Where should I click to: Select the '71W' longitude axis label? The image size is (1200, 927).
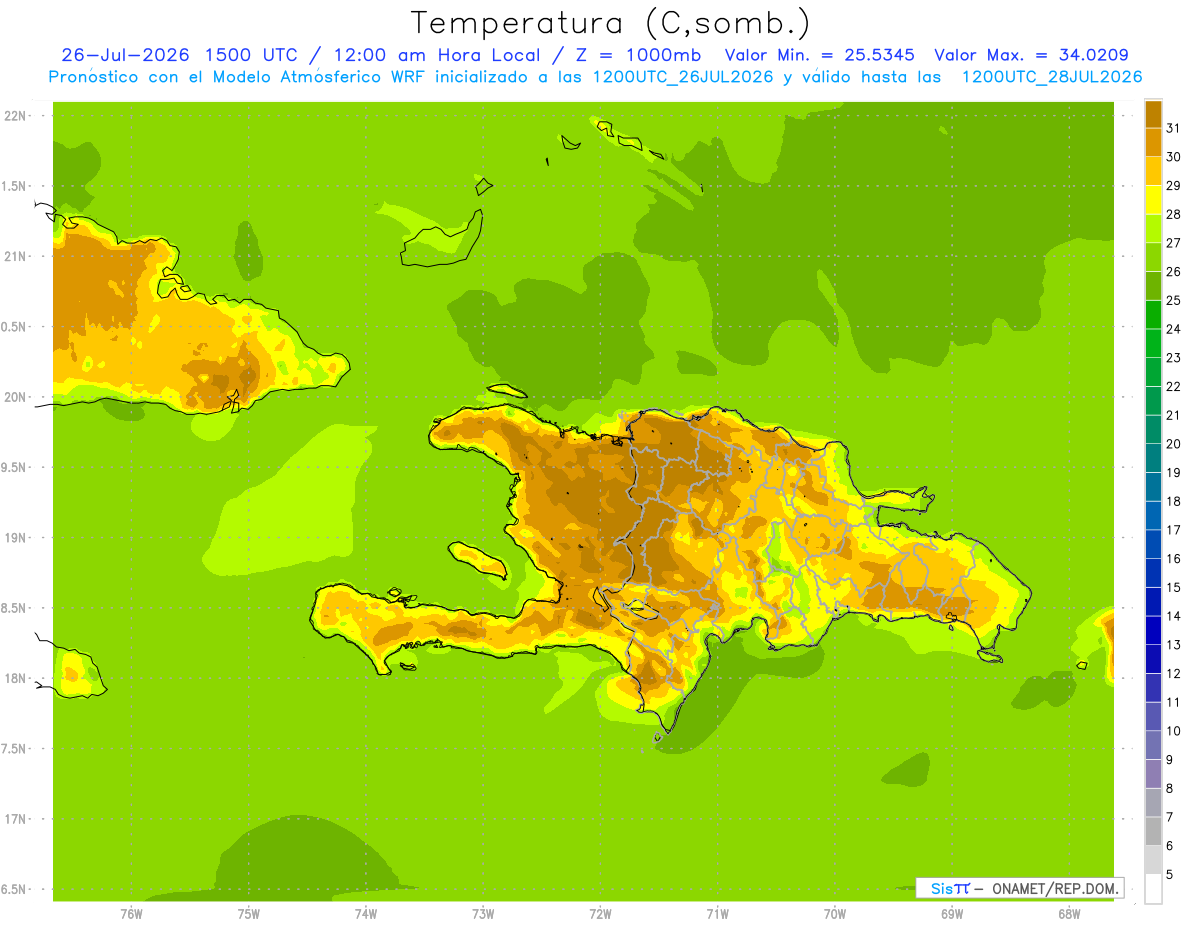click(x=717, y=914)
